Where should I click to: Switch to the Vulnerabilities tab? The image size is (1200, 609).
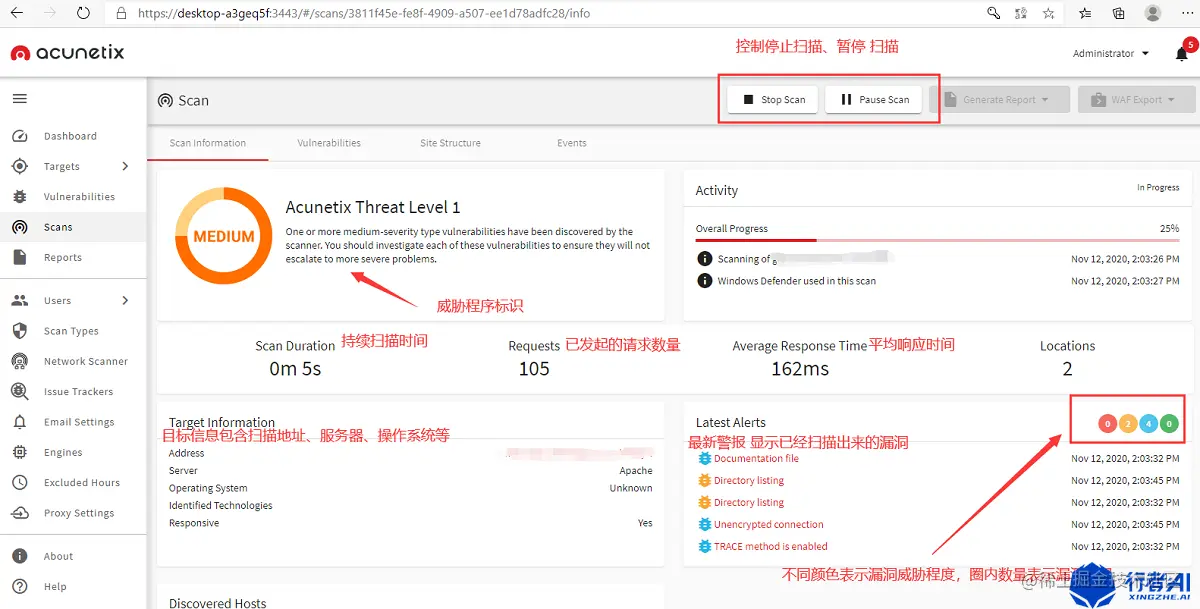[329, 143]
